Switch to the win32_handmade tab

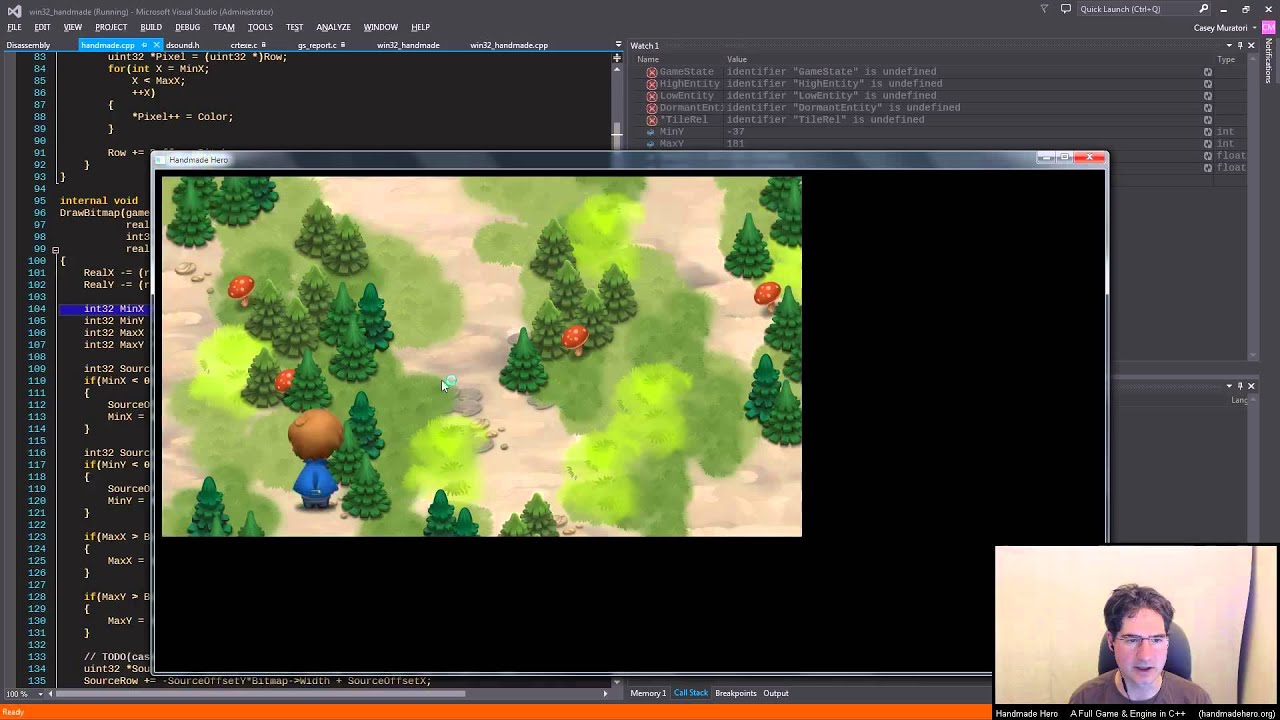tap(408, 45)
